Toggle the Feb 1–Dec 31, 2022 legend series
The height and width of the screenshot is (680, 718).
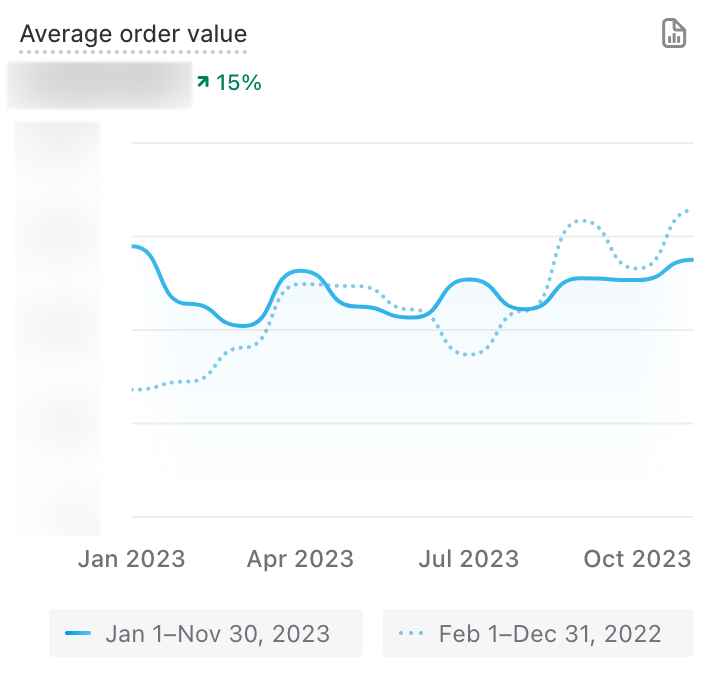tap(538, 634)
